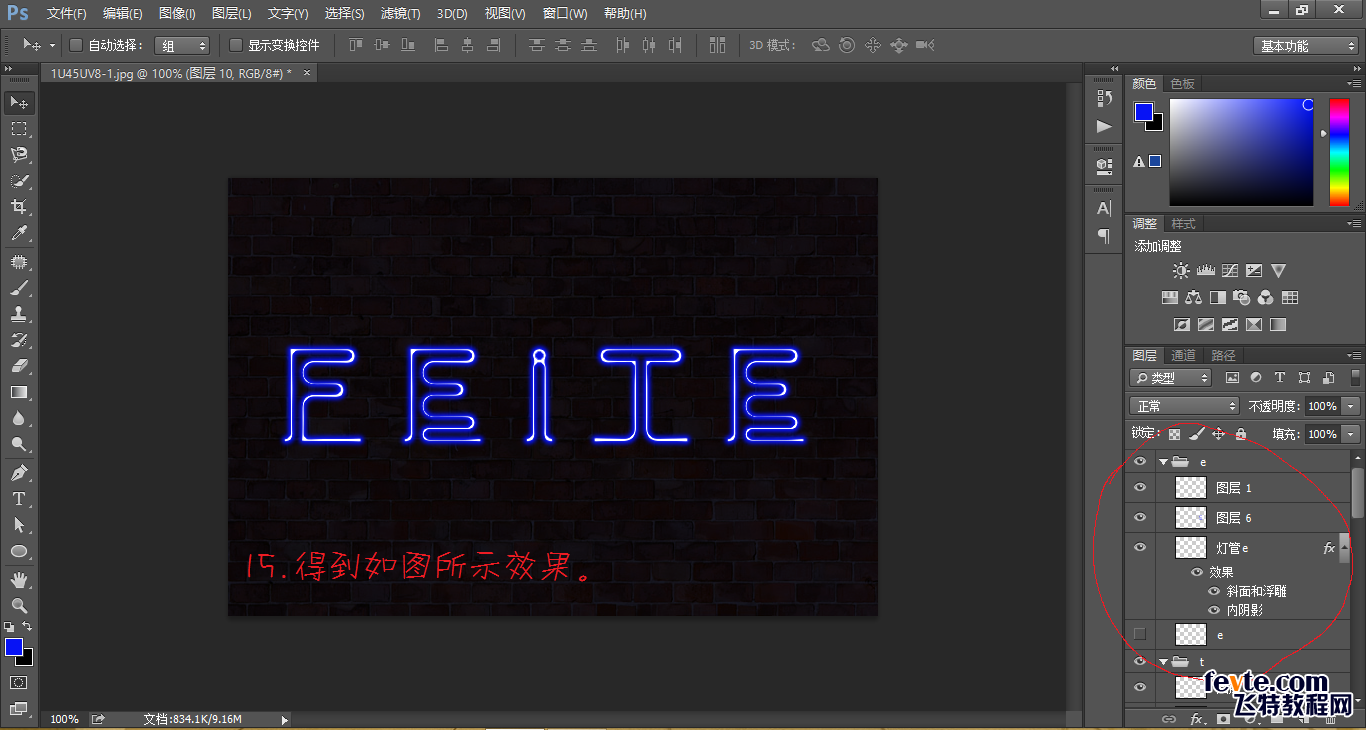Screen dimensions: 1366x730
Task: Open the Character panel from the dock
Action: pos(1103,208)
